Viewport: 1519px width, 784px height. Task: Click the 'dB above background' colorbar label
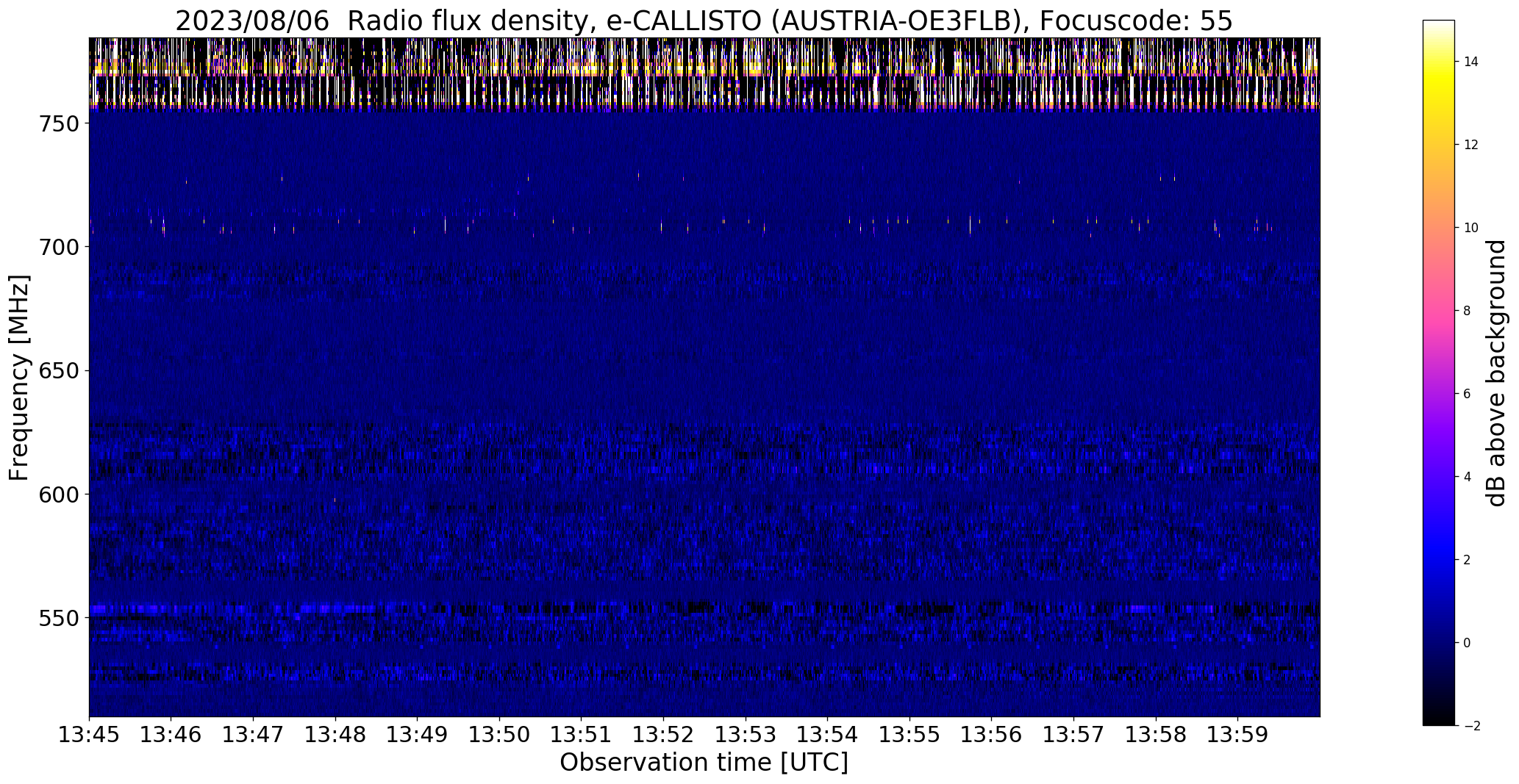(x=1495, y=373)
